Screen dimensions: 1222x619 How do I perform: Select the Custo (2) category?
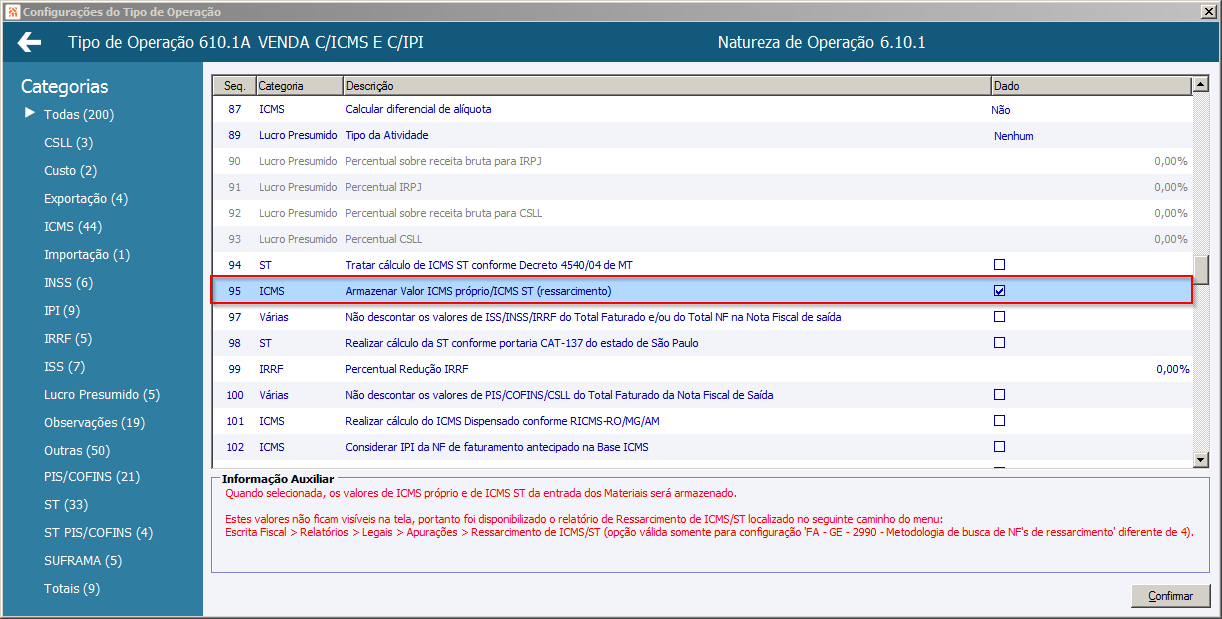point(71,171)
